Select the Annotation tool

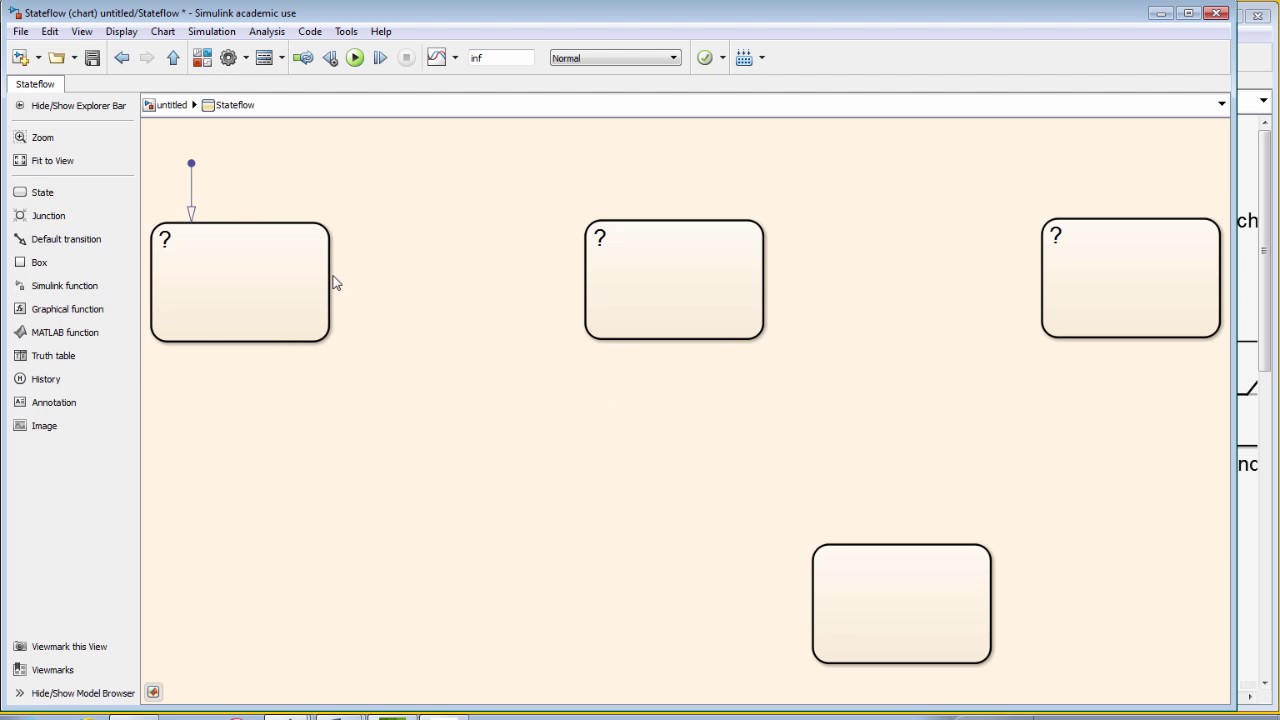tap(45, 402)
